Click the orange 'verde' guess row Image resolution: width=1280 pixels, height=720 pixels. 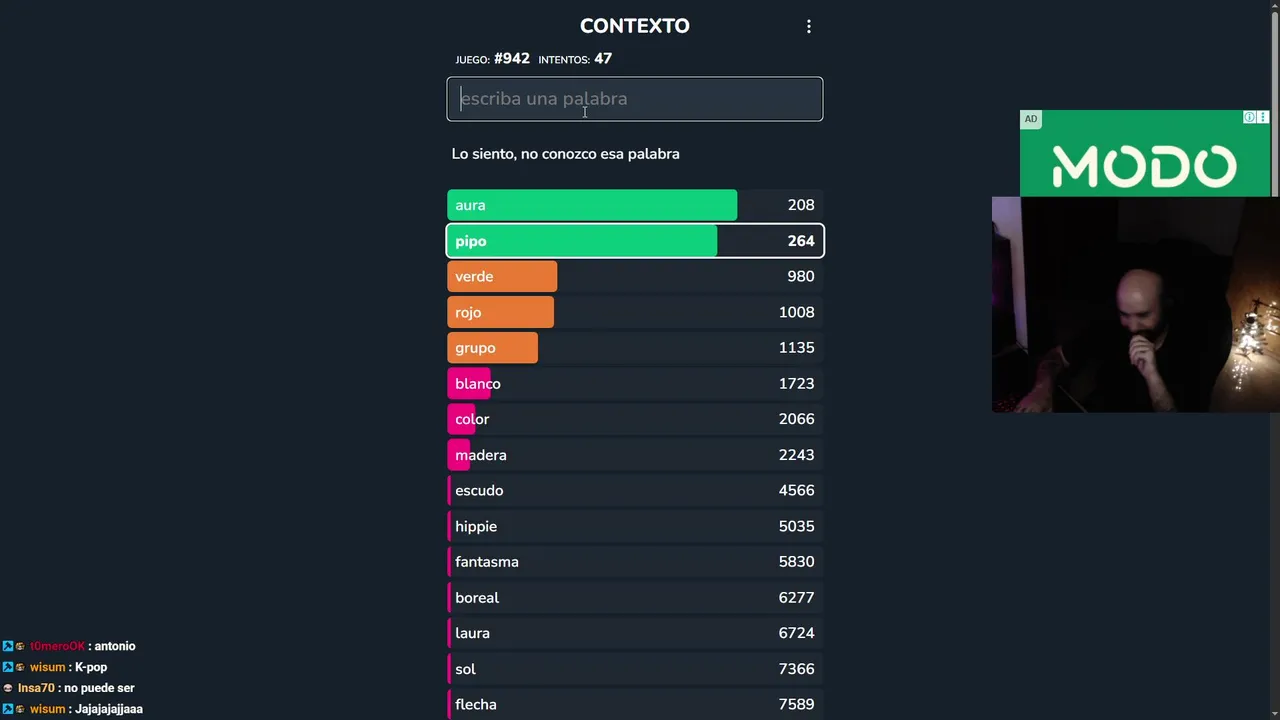[634, 277]
